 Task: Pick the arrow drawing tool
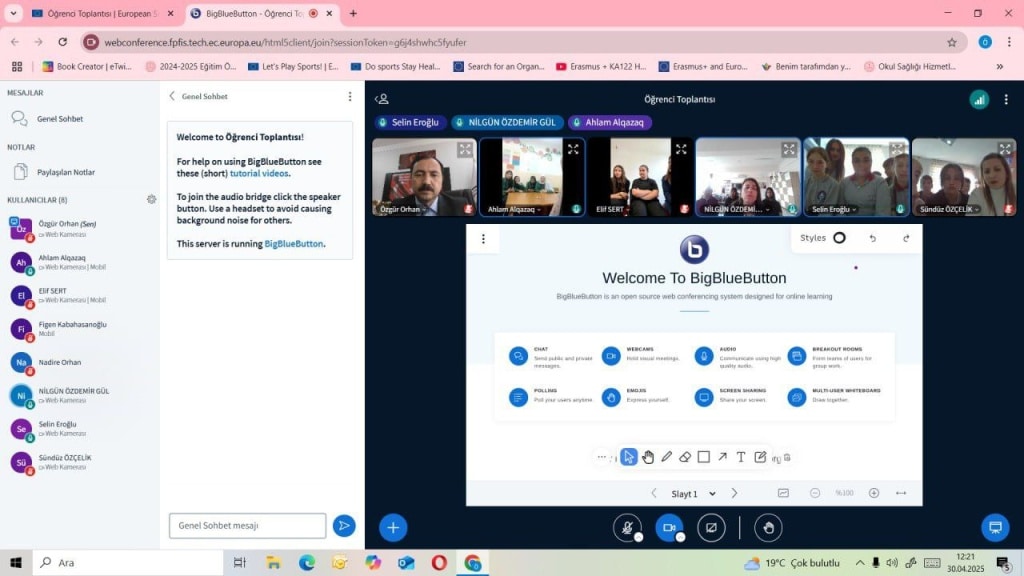pos(722,457)
